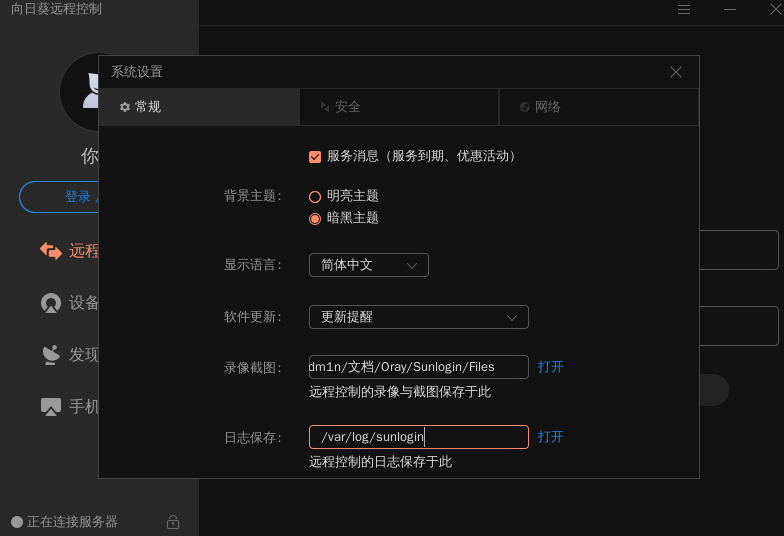Click the globe icon on 网络 tab

click(x=524, y=107)
